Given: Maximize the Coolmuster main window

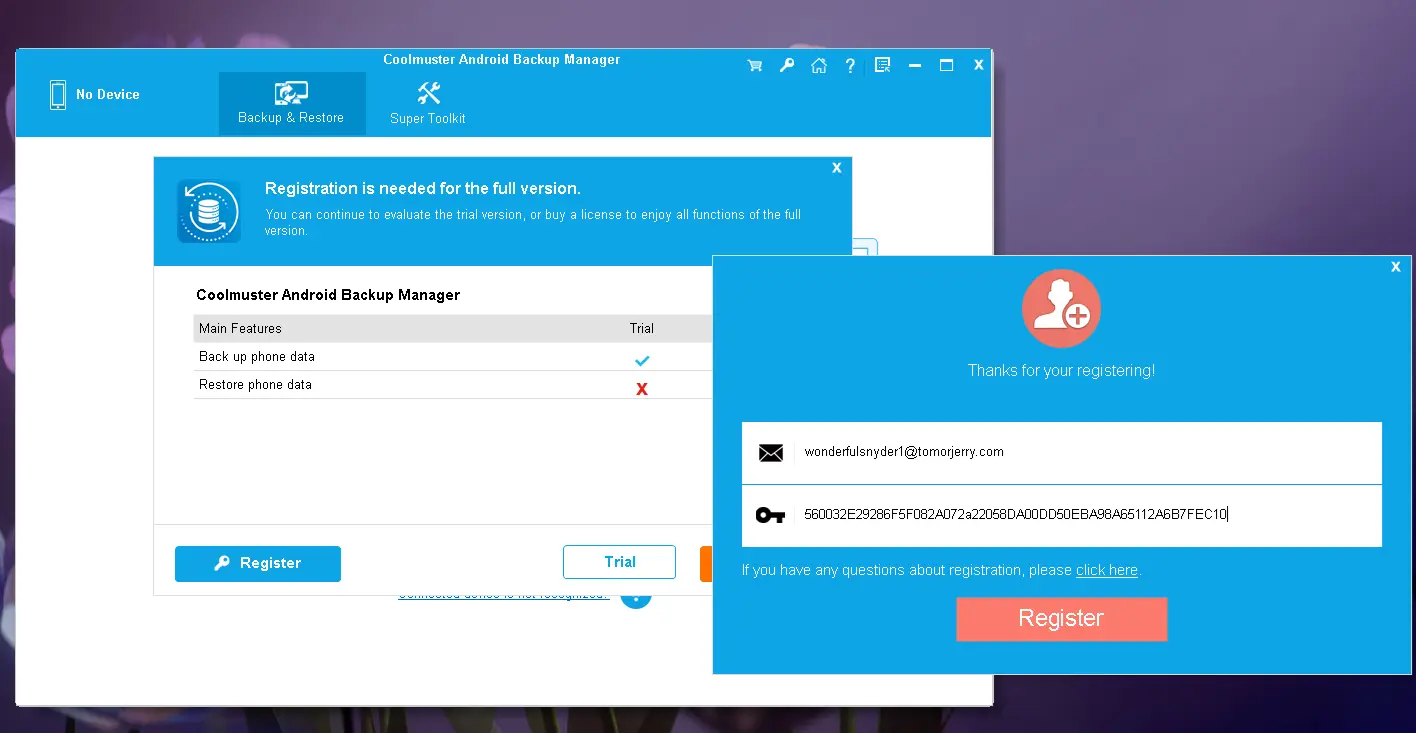Looking at the screenshot, I should pos(946,65).
